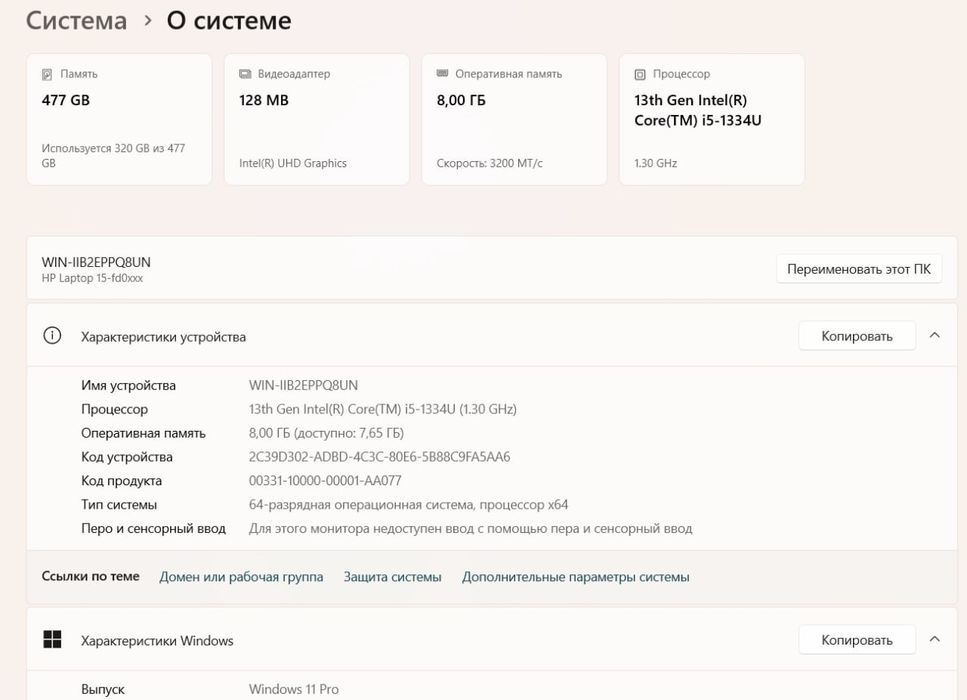This screenshot has width=967, height=700.
Task: Click the Windows logo icon
Action: [x=52, y=640]
